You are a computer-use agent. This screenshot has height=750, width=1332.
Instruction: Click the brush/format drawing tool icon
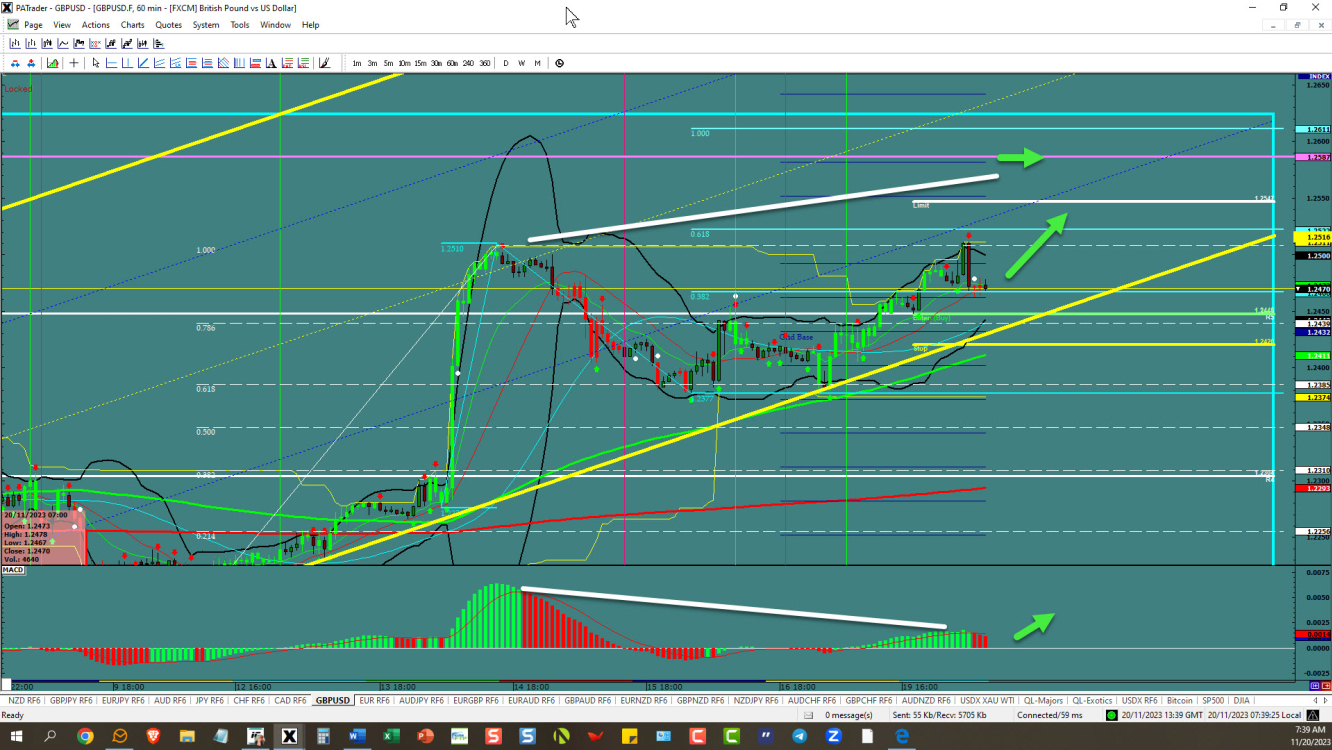[324, 63]
